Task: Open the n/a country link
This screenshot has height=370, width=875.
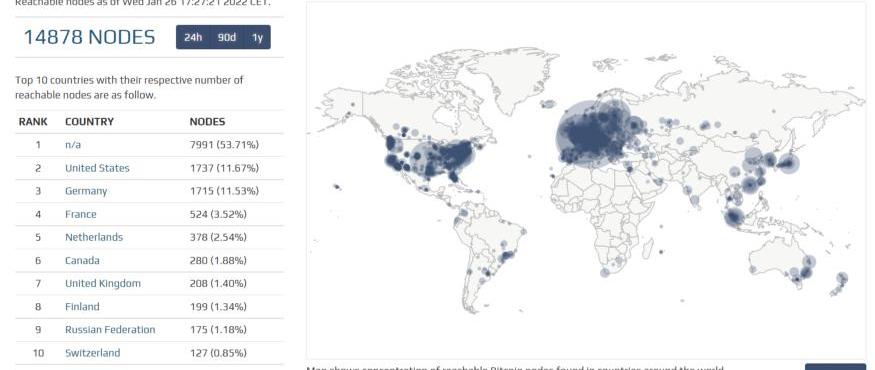Action: (73, 145)
